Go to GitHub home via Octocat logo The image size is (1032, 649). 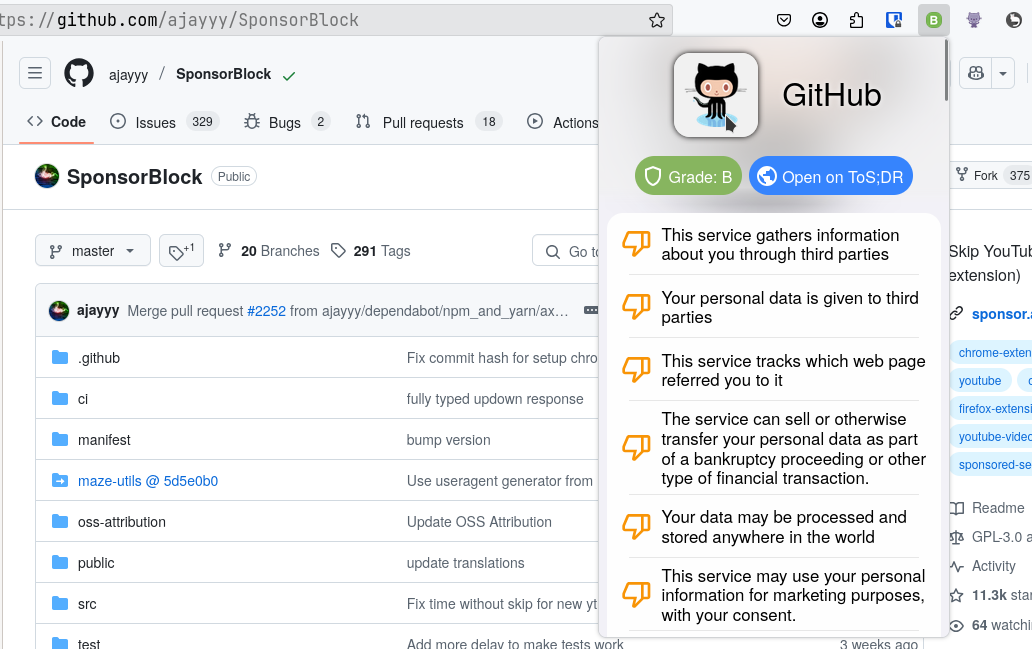79,73
